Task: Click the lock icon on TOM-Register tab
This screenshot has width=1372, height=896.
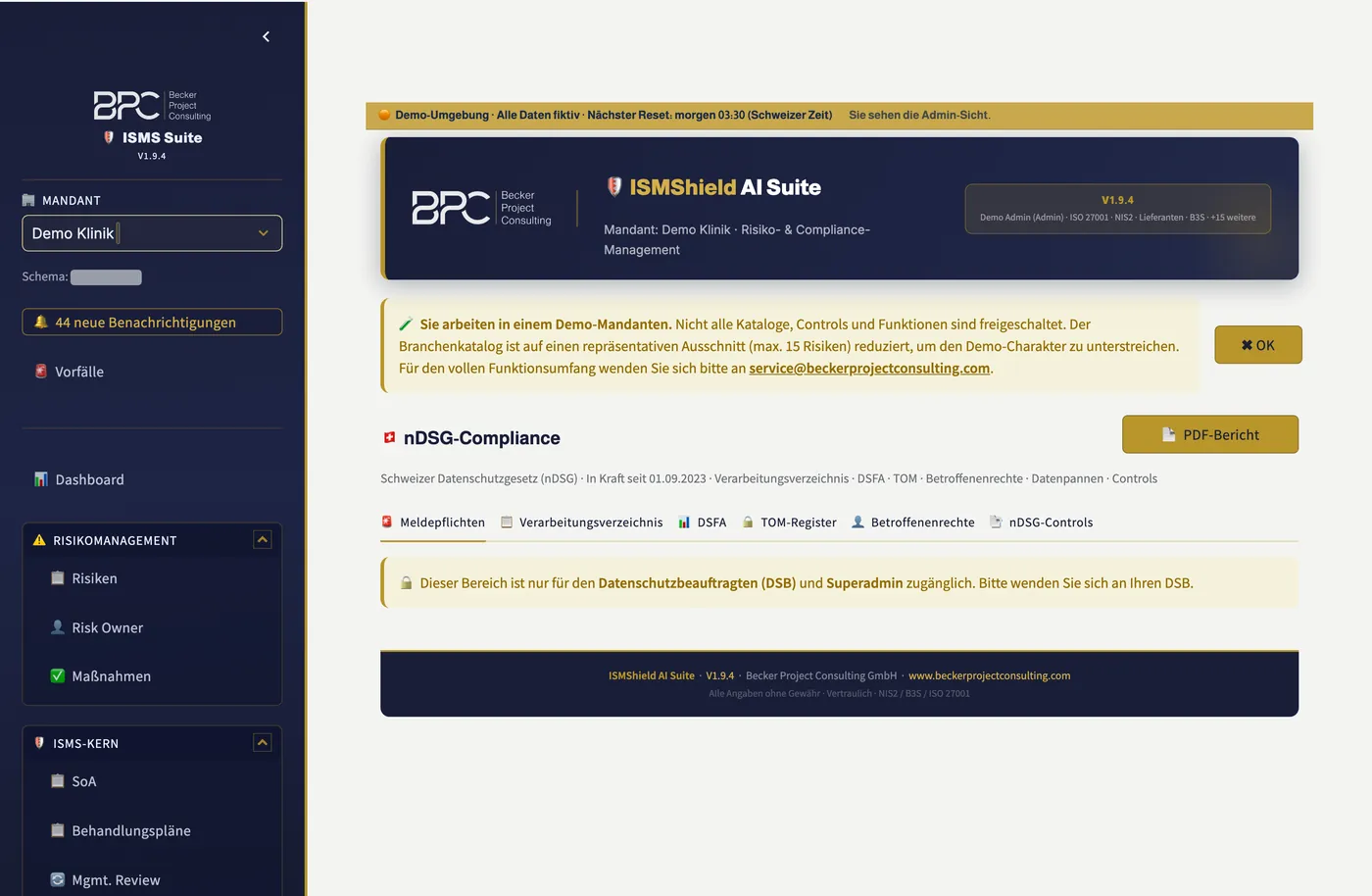Action: [748, 522]
